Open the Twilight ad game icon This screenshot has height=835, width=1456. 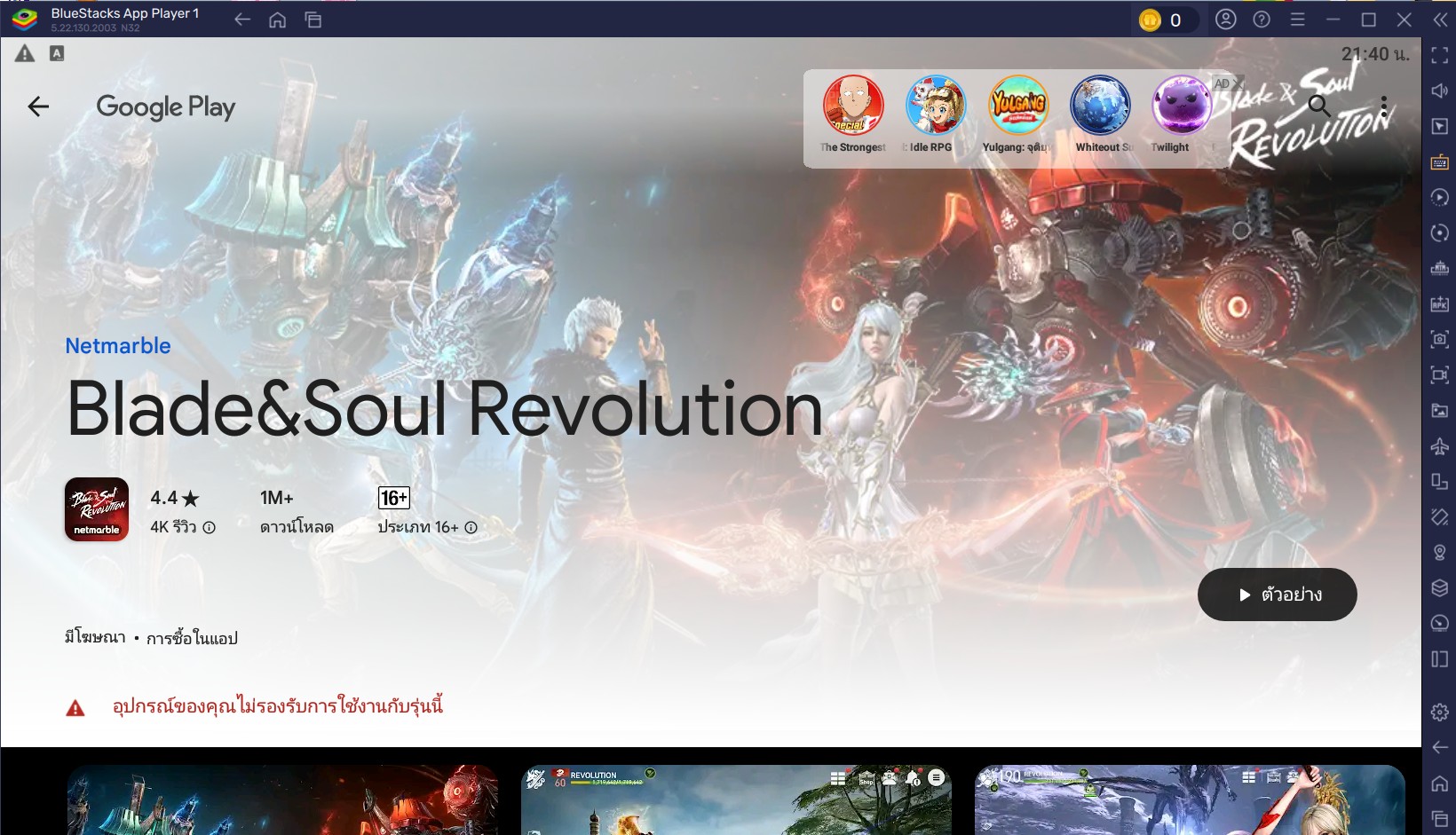pyautogui.click(x=1182, y=105)
